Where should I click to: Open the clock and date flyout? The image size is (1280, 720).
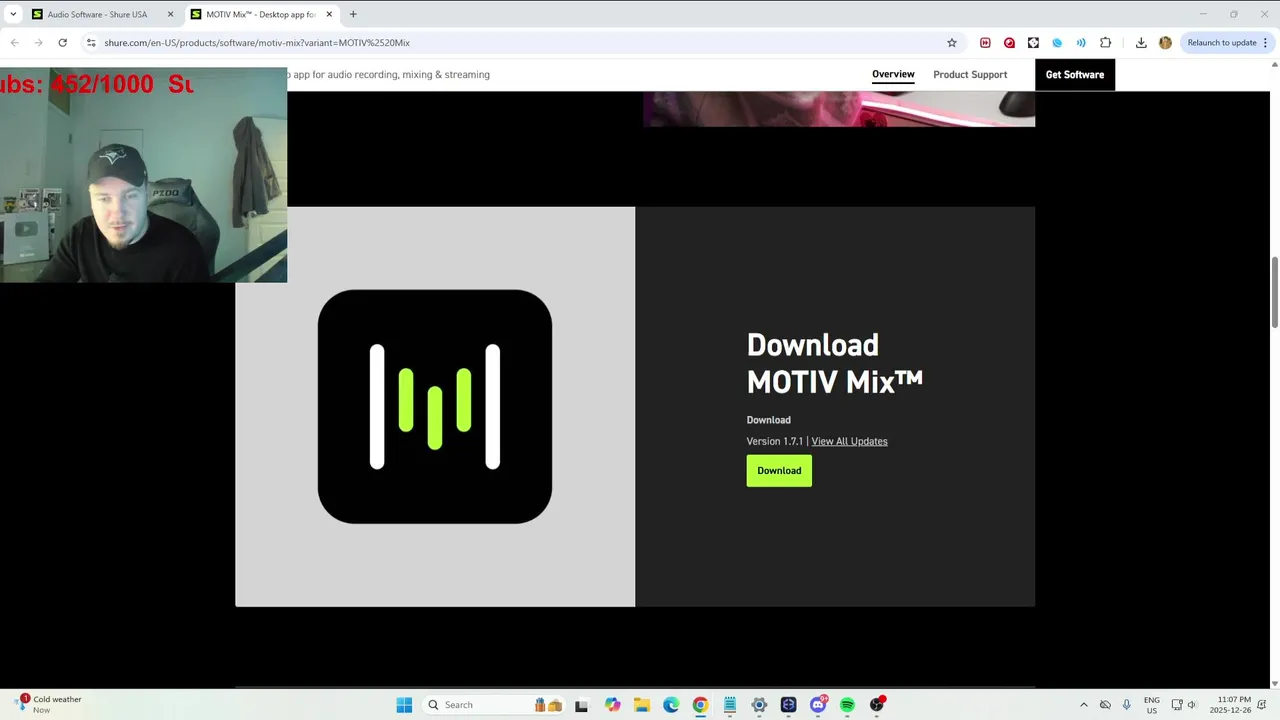(x=1230, y=705)
